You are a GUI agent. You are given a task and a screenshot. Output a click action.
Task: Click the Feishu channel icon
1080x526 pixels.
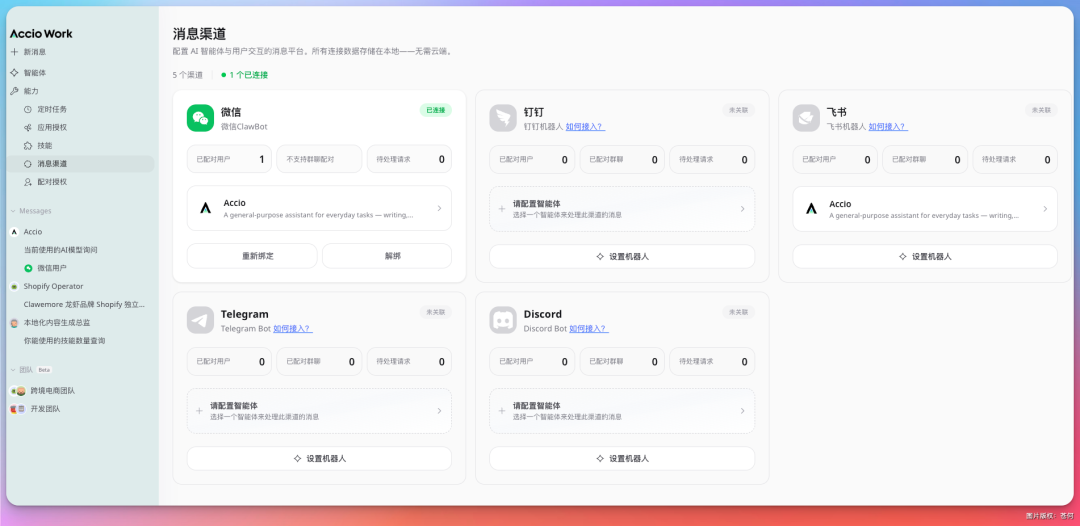(x=806, y=118)
